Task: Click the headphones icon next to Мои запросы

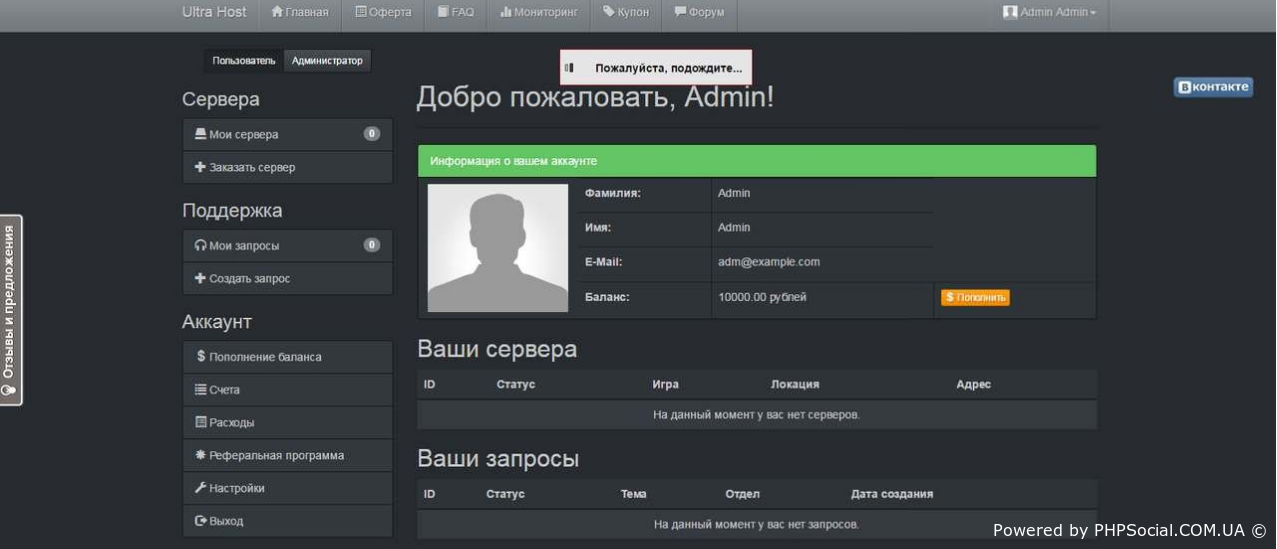Action: (x=200, y=246)
